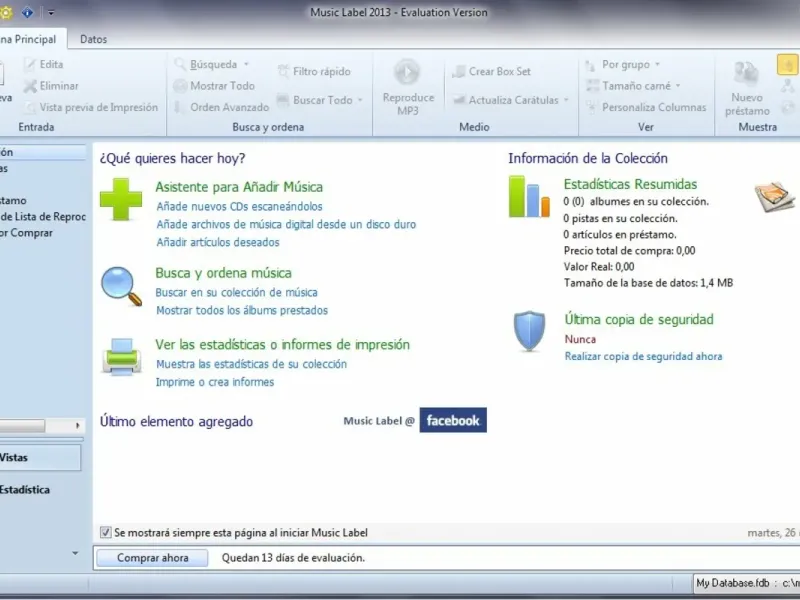Click the Comprar ahora button

point(153,558)
